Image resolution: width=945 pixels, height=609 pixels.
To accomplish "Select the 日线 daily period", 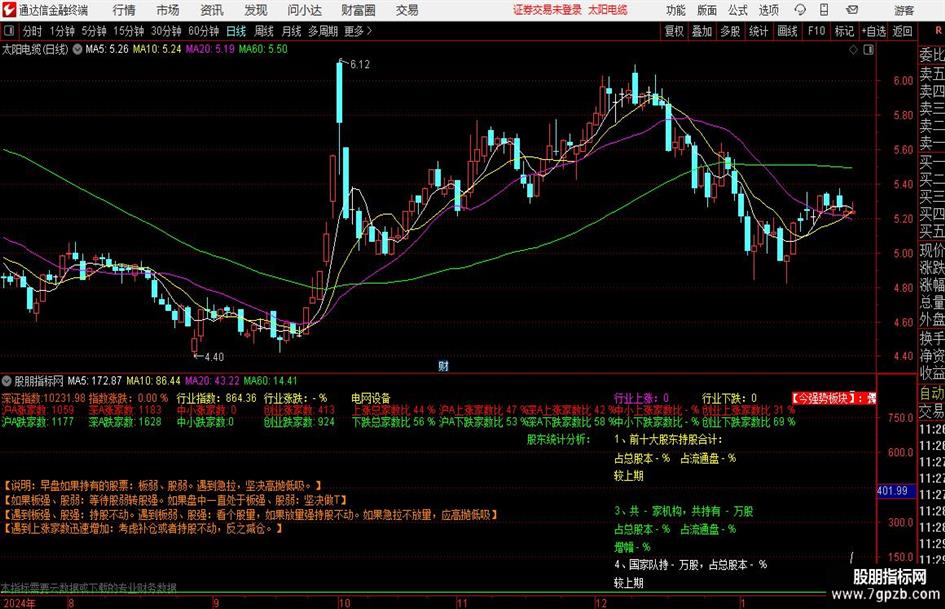I will 236,31.
